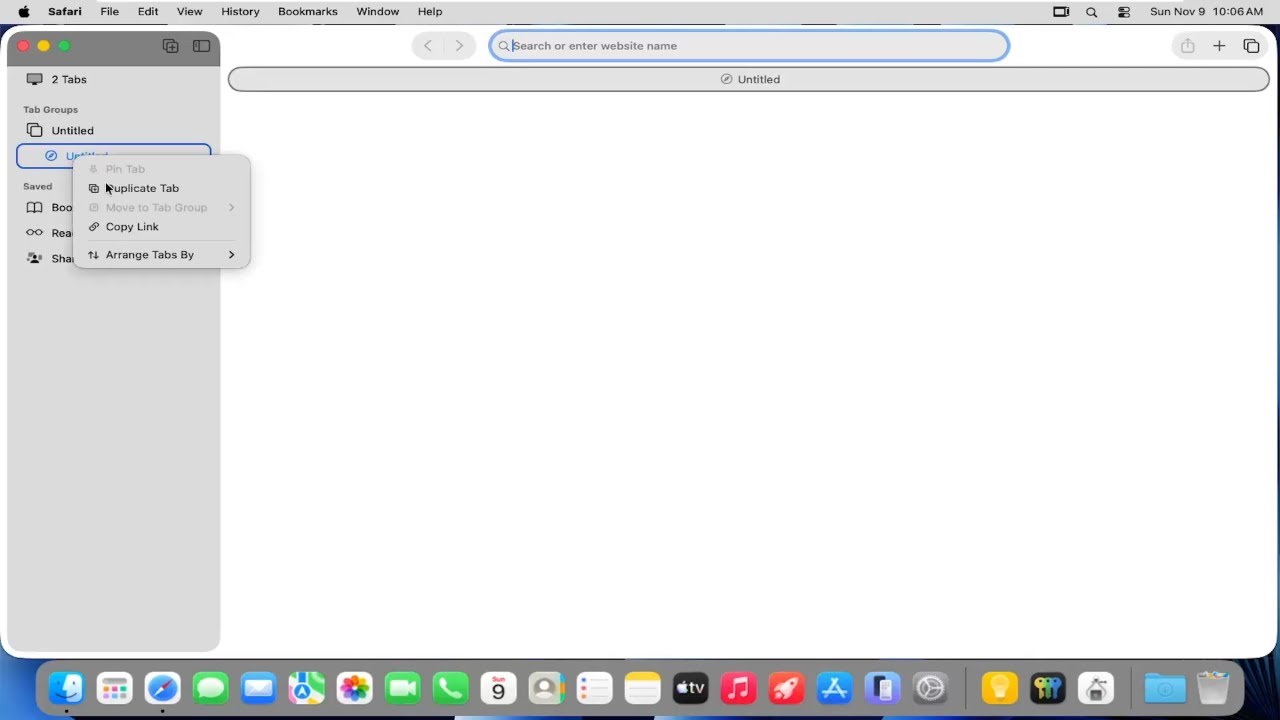Open Launchpad from the Dock
The height and width of the screenshot is (720, 1280).
point(115,688)
